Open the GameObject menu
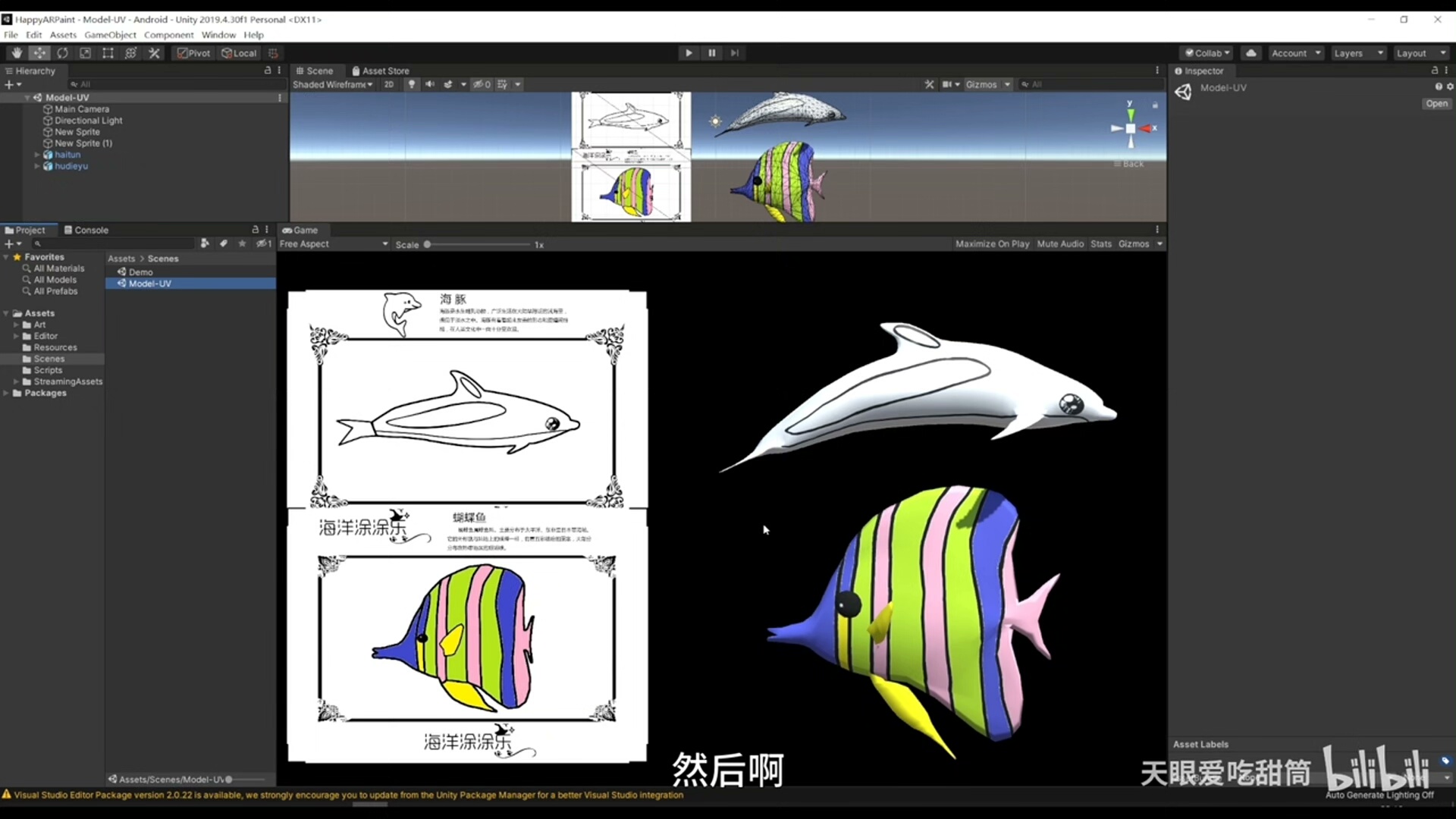1456x819 pixels. 110,35
